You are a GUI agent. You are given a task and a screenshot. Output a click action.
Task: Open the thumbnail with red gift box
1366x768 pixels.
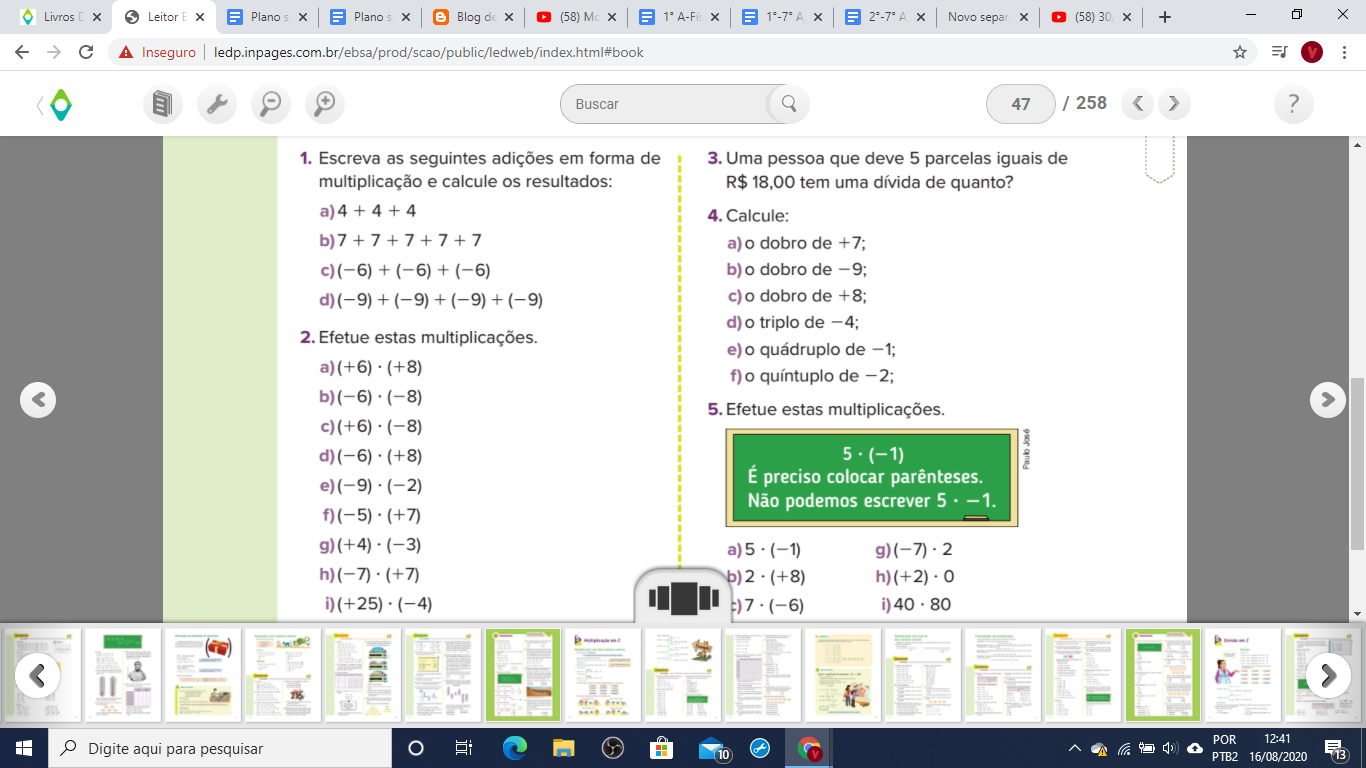pos(202,675)
